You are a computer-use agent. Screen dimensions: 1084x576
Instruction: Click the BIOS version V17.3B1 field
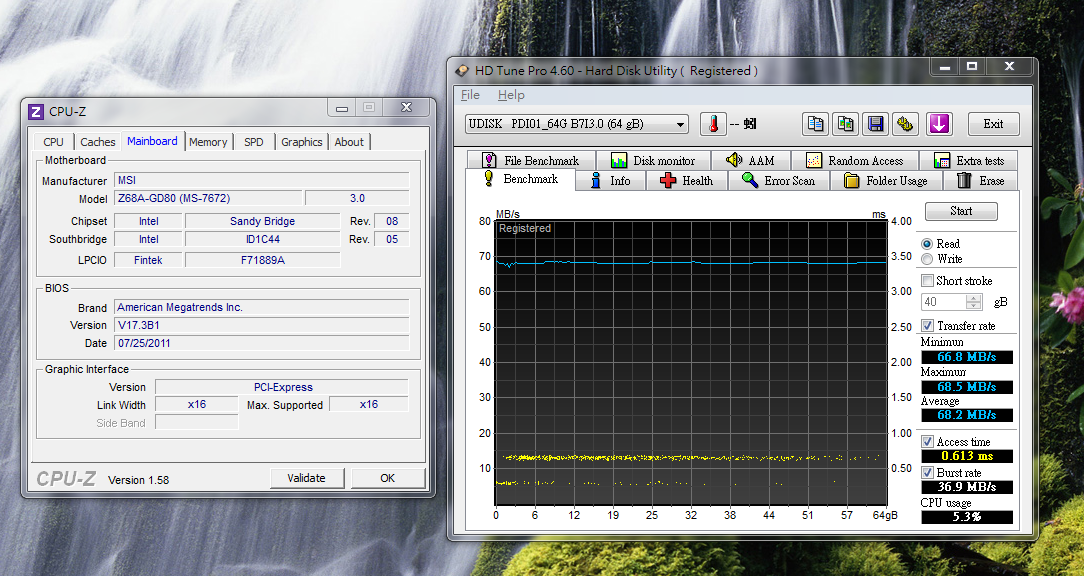click(262, 325)
